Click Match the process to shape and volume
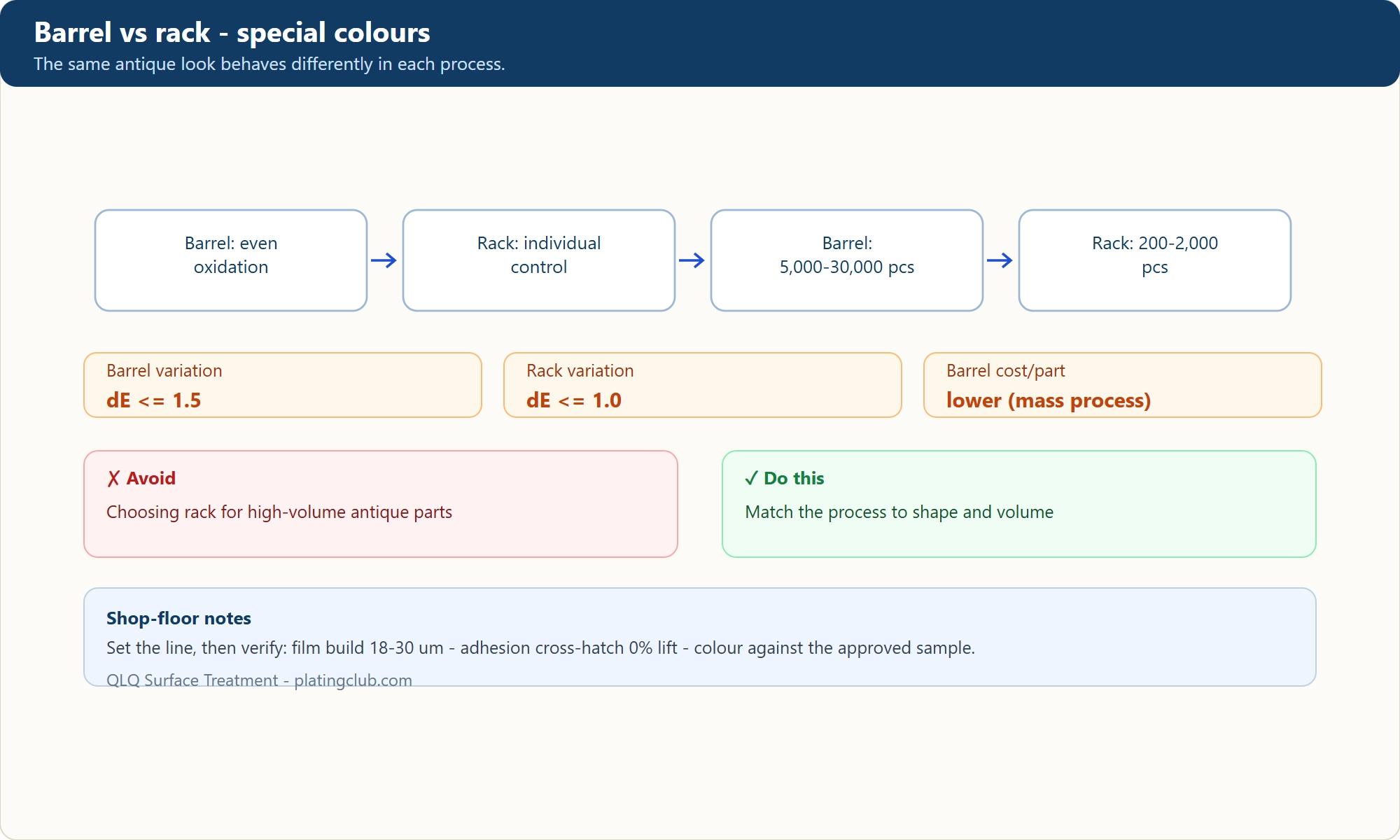The width and height of the screenshot is (1400, 840). (899, 512)
